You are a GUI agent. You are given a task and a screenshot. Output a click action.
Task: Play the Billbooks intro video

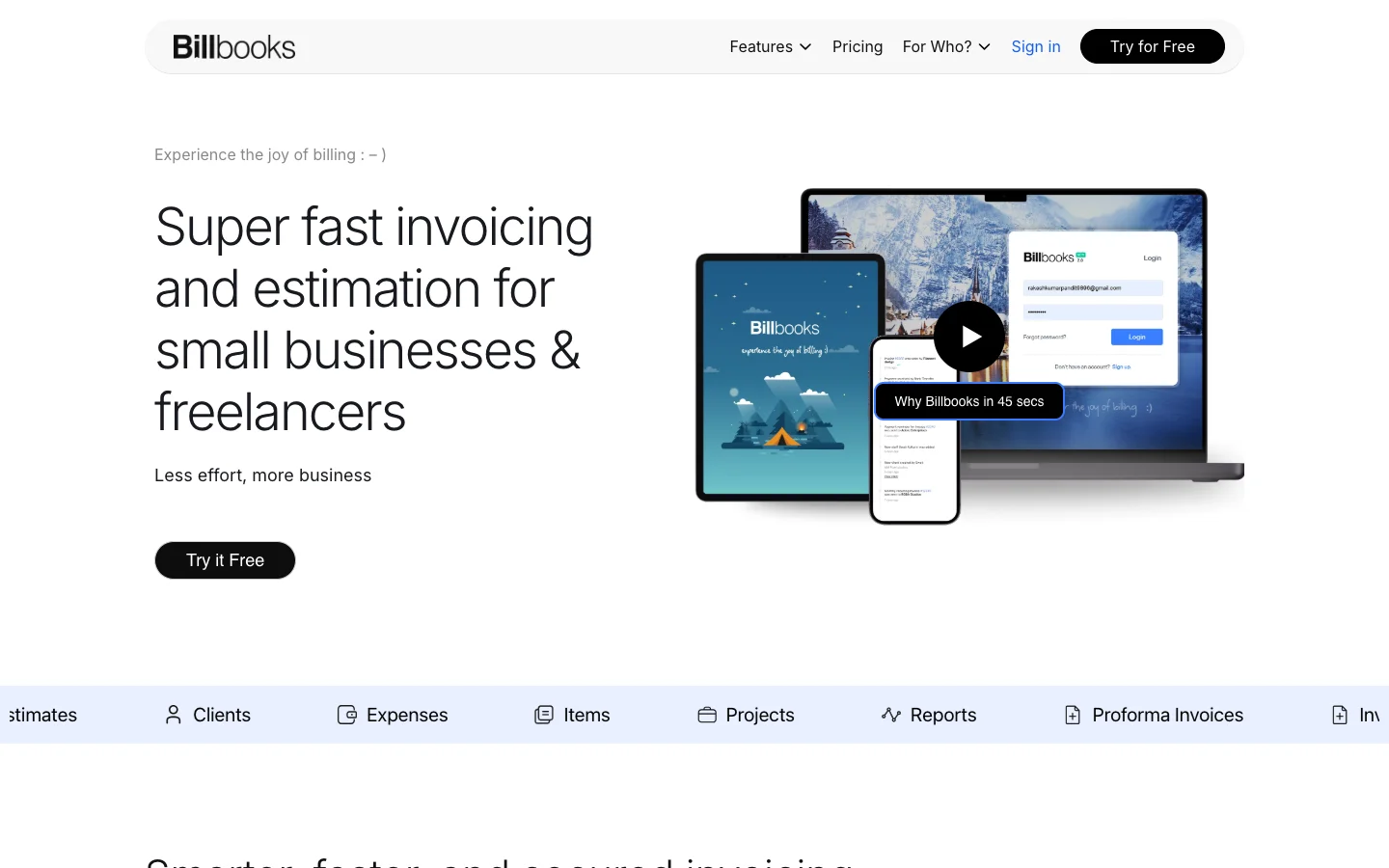point(969,337)
